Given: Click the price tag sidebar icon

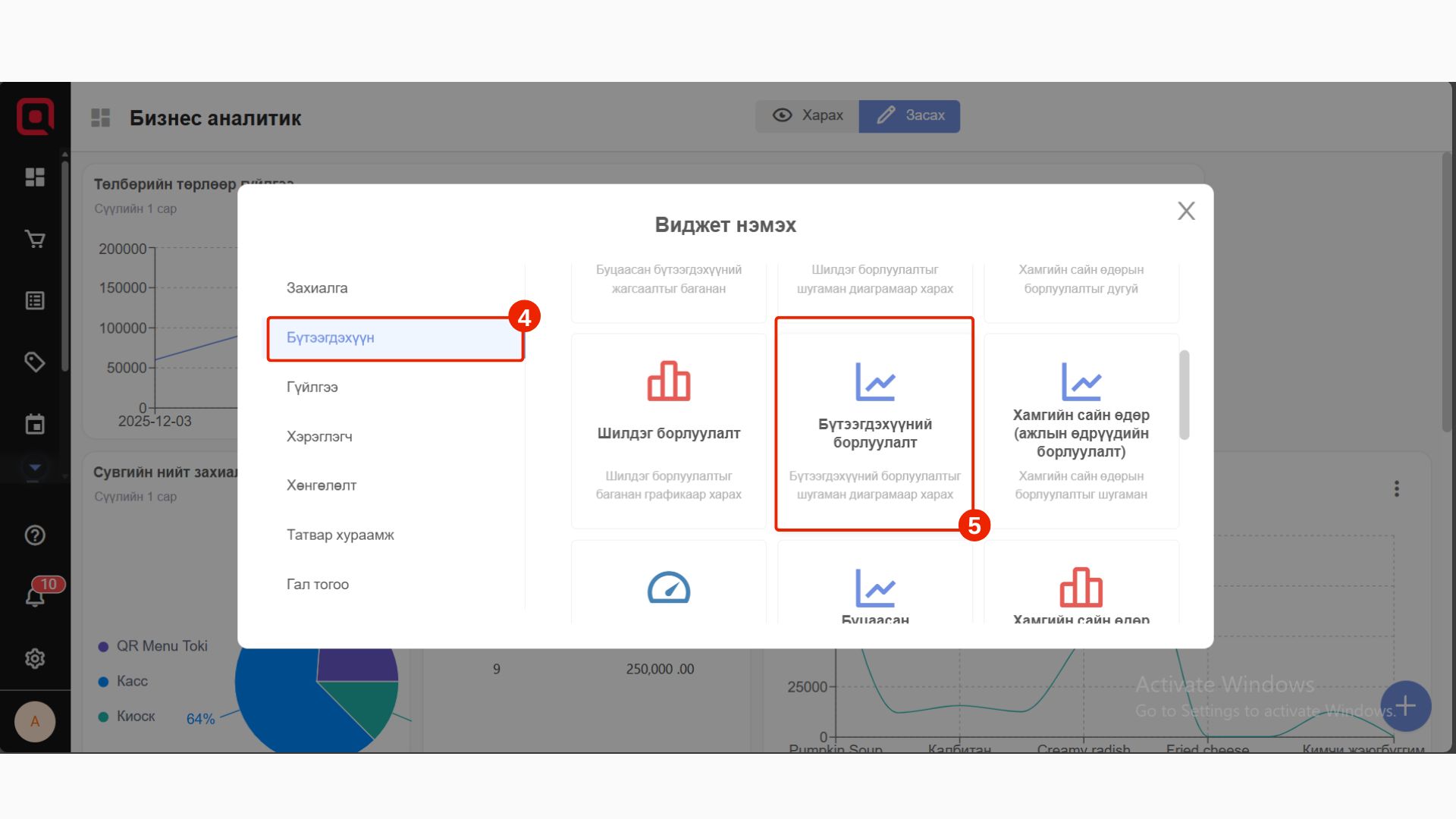Looking at the screenshot, I should click(x=35, y=362).
